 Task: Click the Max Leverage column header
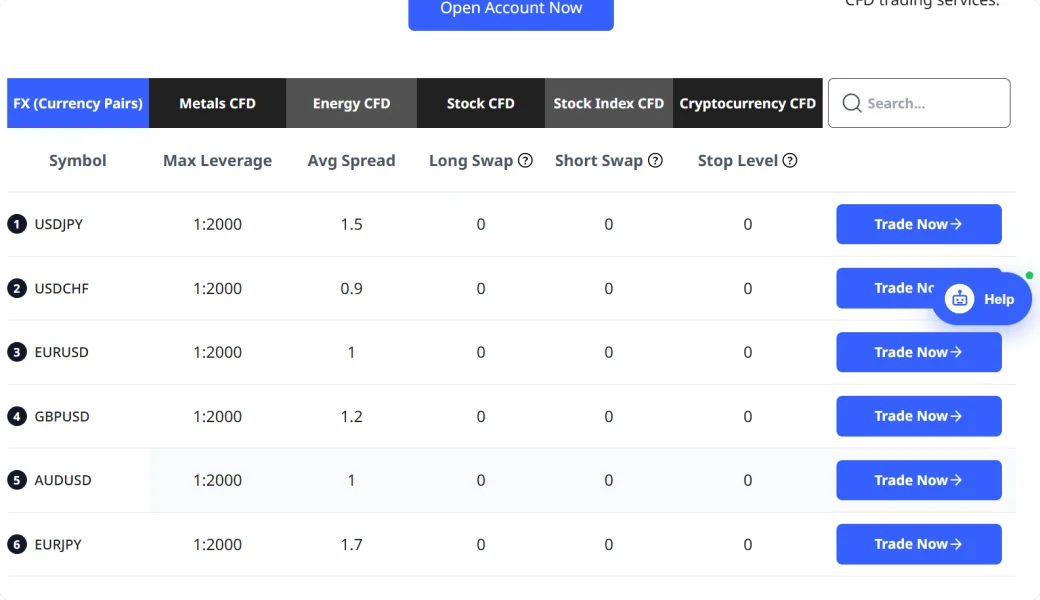click(x=218, y=160)
